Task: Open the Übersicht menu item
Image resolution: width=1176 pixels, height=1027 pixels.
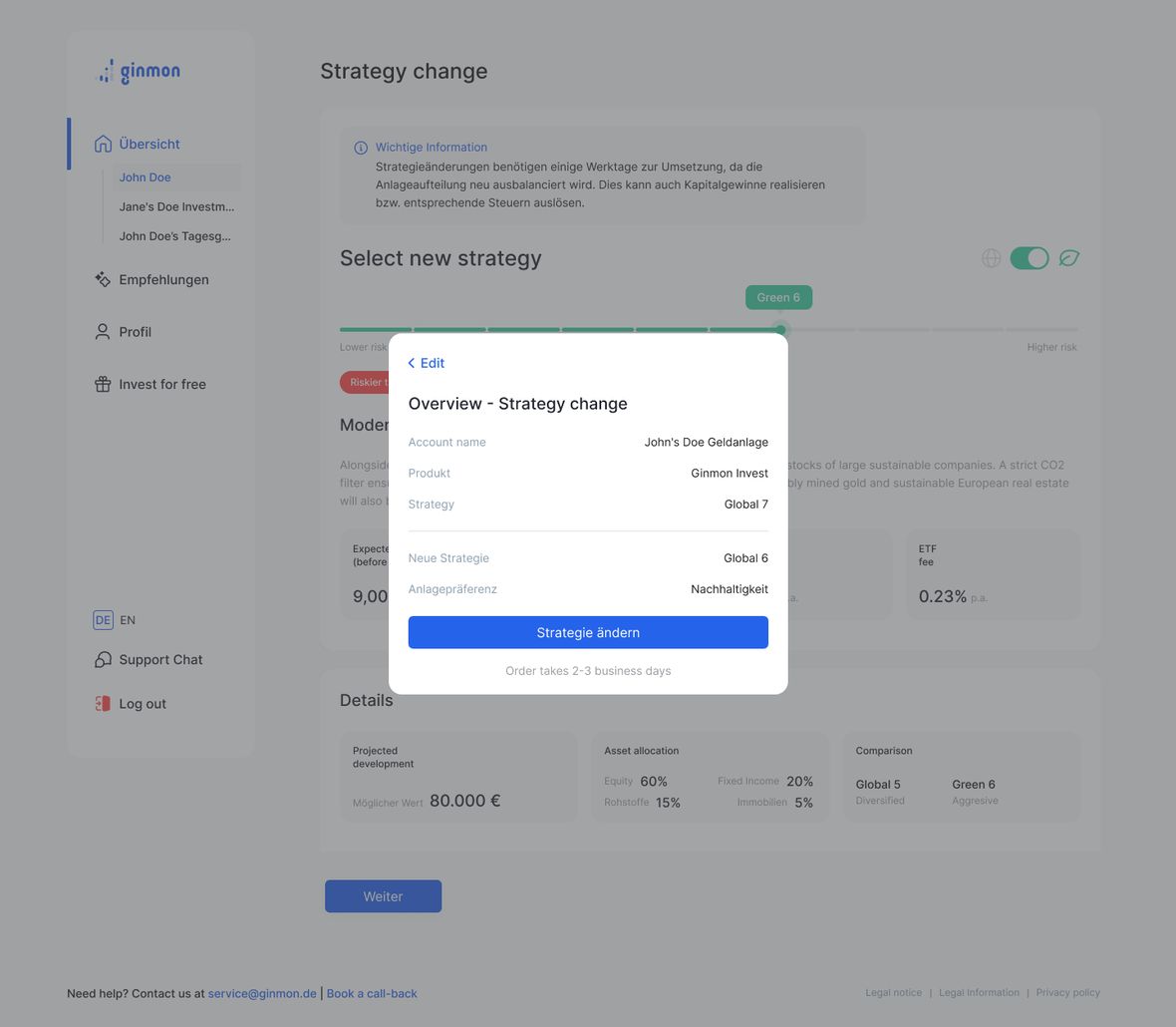Action: 149,144
